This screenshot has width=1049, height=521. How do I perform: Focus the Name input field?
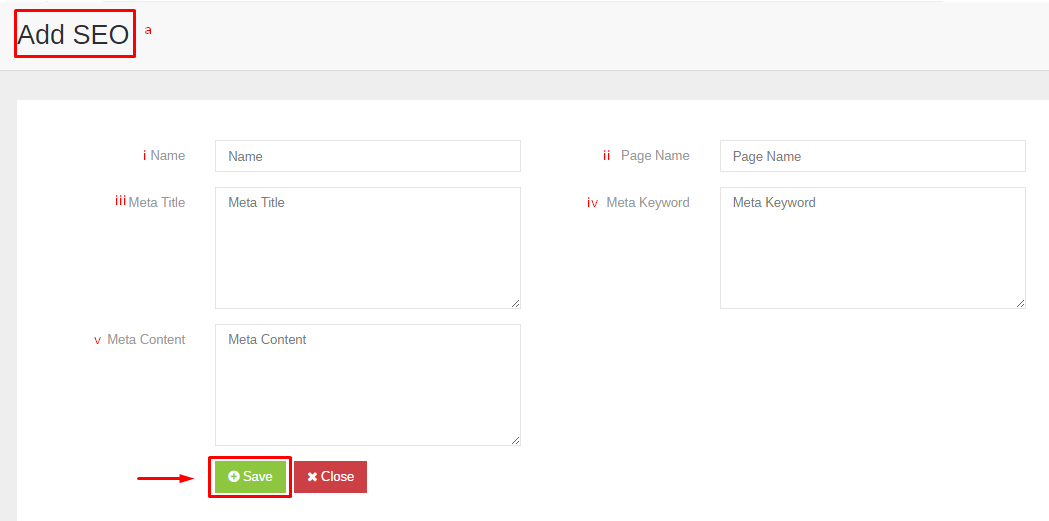(368, 156)
